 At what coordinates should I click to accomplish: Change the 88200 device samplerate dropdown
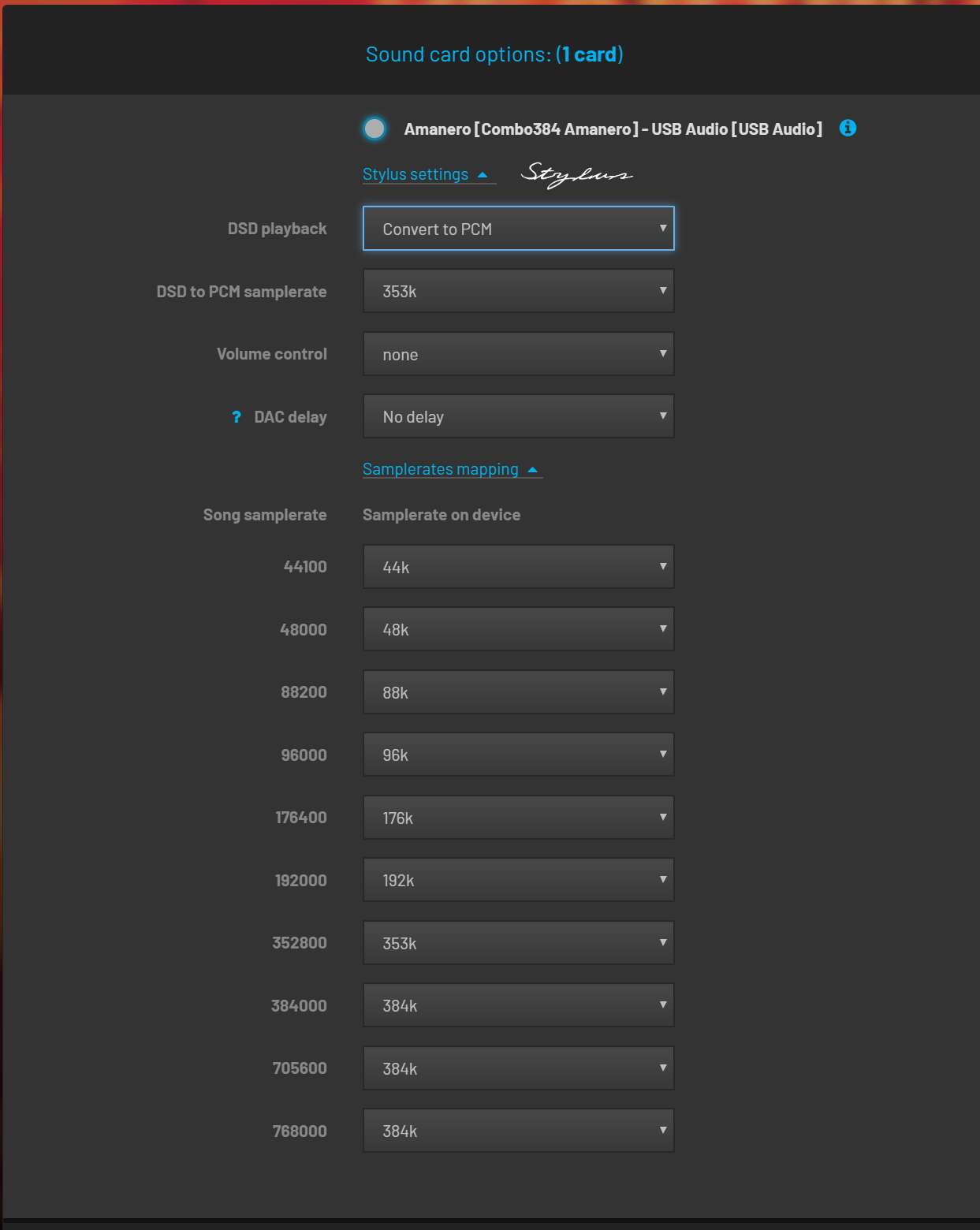[518, 692]
